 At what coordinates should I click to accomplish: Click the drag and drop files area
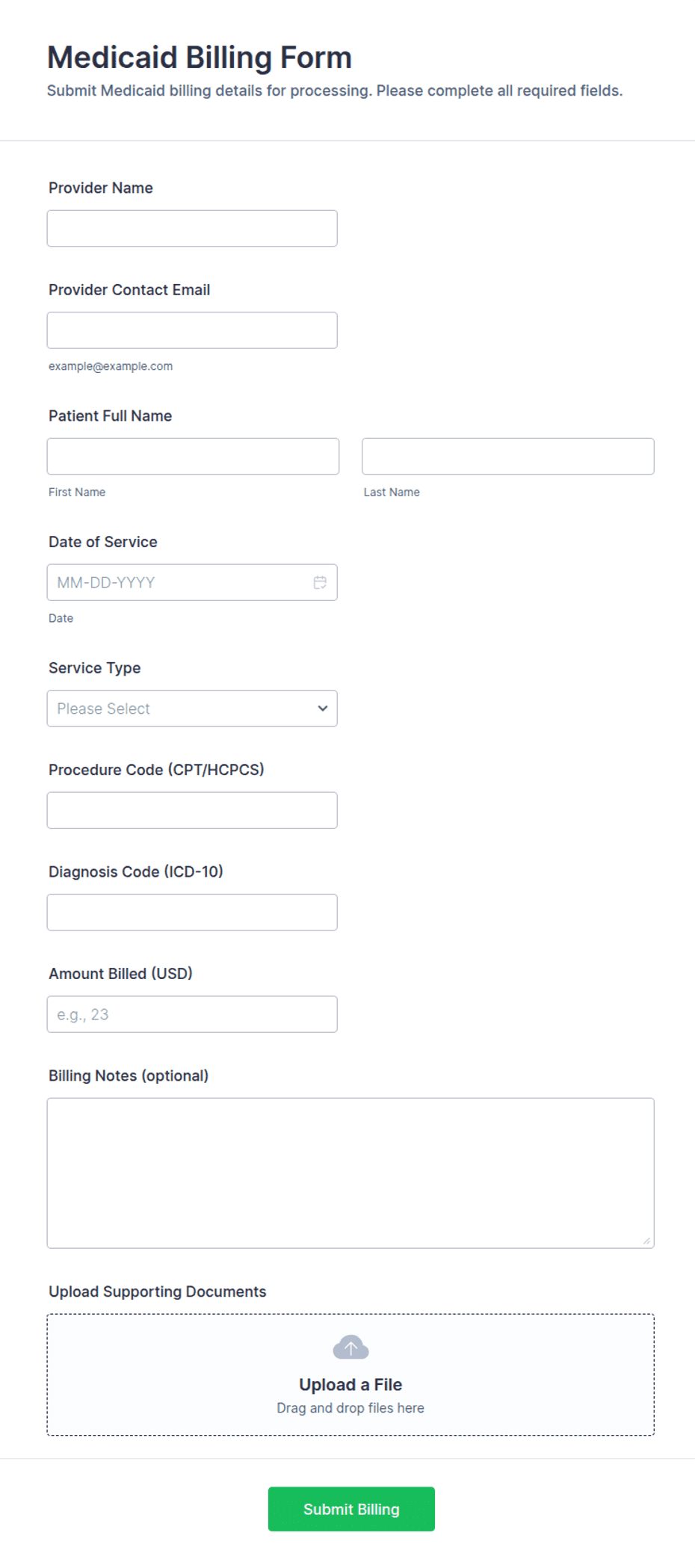pos(350,1374)
